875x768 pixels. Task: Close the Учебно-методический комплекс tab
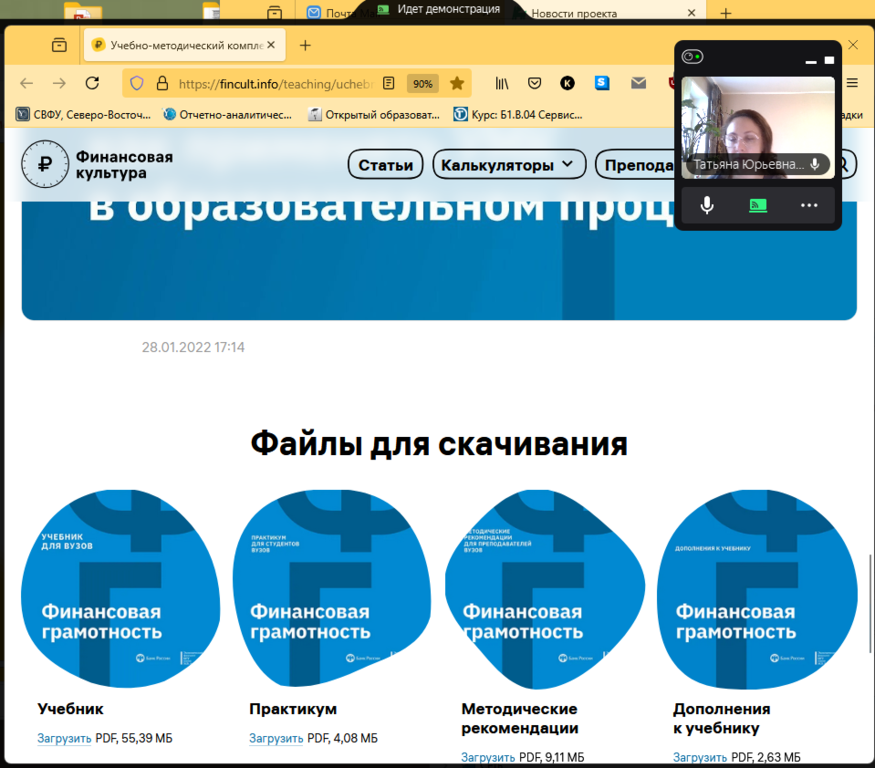click(x=271, y=45)
